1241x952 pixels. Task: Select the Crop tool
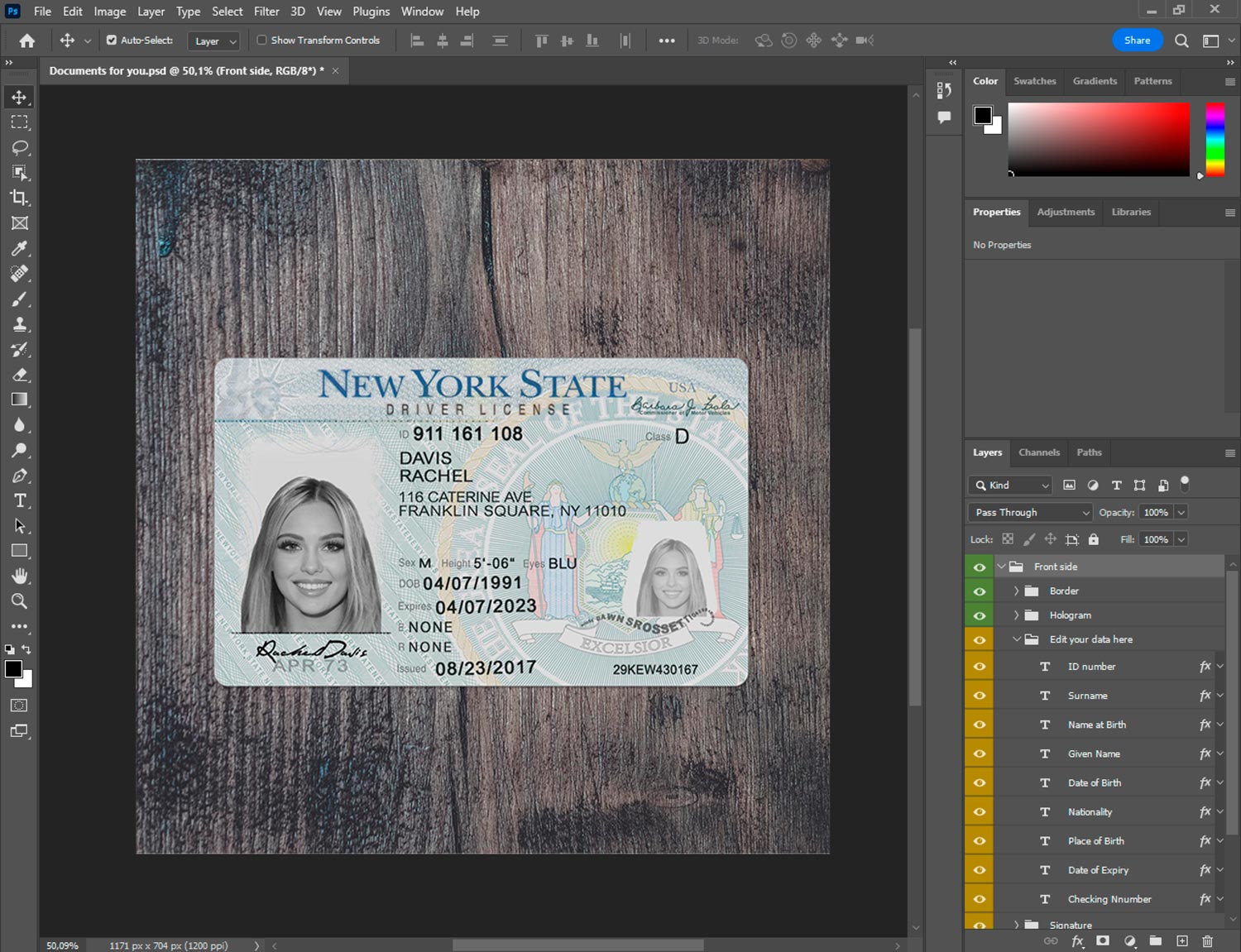click(19, 198)
